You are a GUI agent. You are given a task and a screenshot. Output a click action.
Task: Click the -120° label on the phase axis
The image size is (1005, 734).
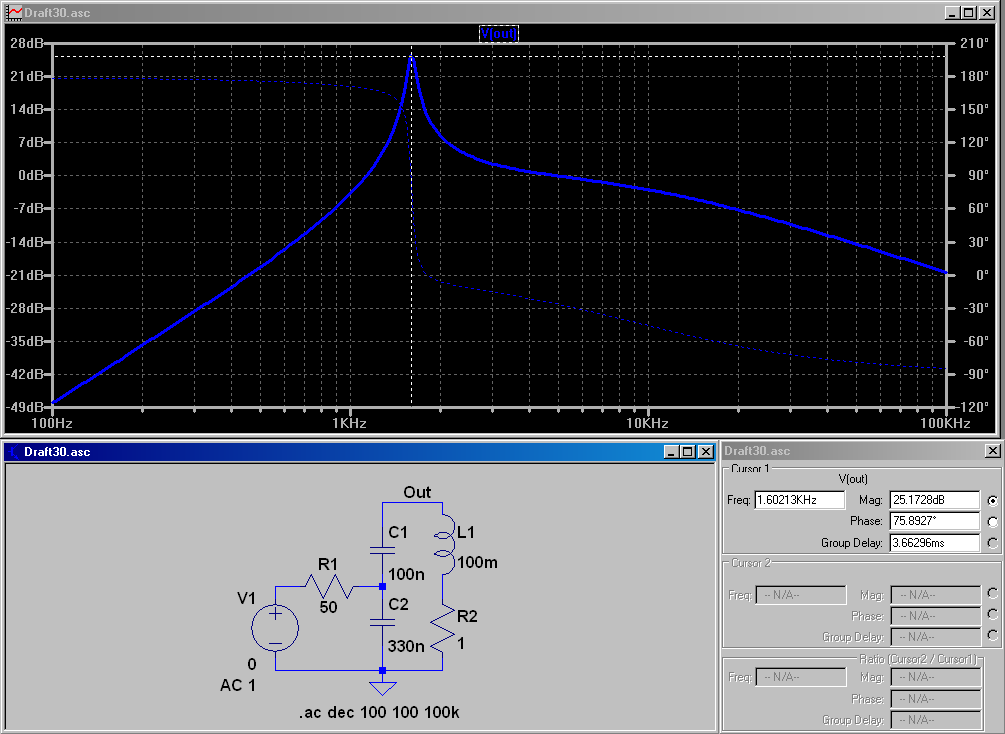973,406
